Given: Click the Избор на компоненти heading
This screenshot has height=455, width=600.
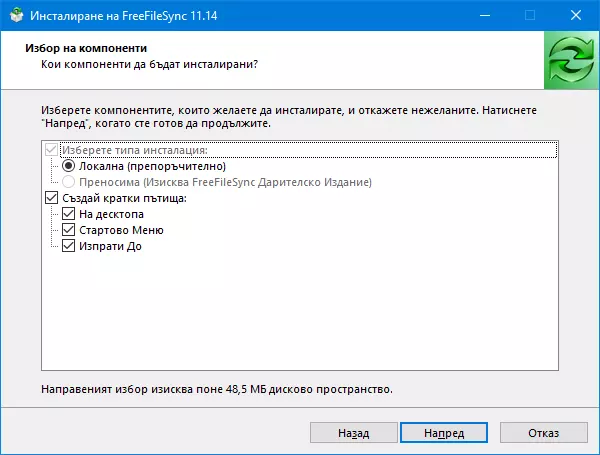Looking at the screenshot, I should 86,48.
